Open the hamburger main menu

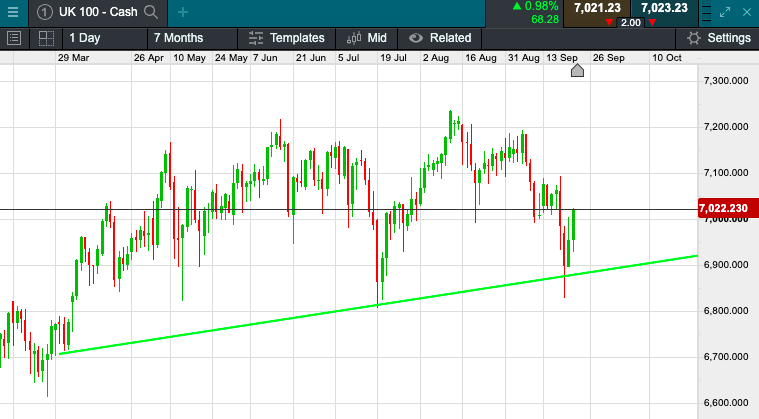pyautogui.click(x=13, y=12)
